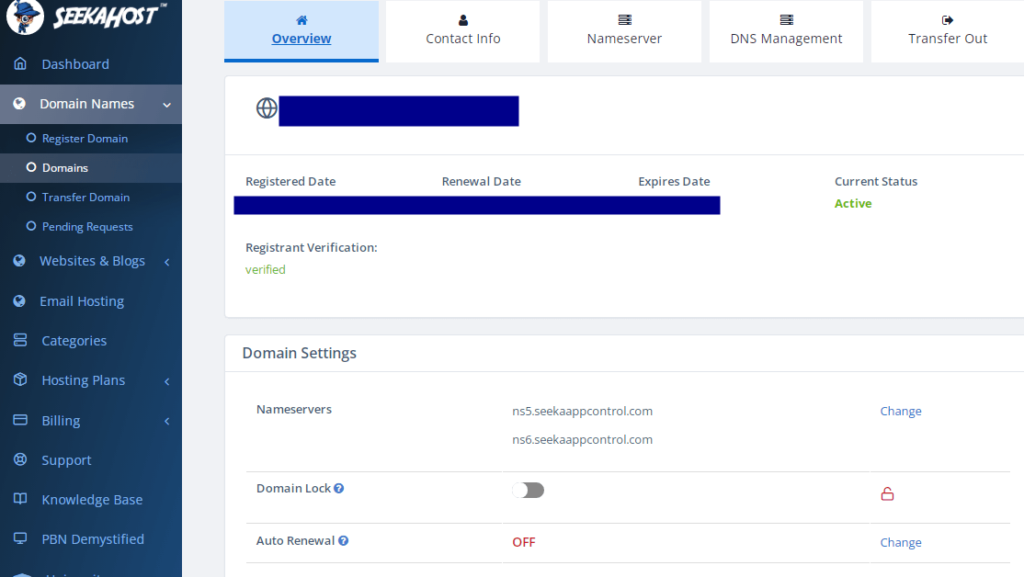Click the Domain Settings heading

[299, 352]
